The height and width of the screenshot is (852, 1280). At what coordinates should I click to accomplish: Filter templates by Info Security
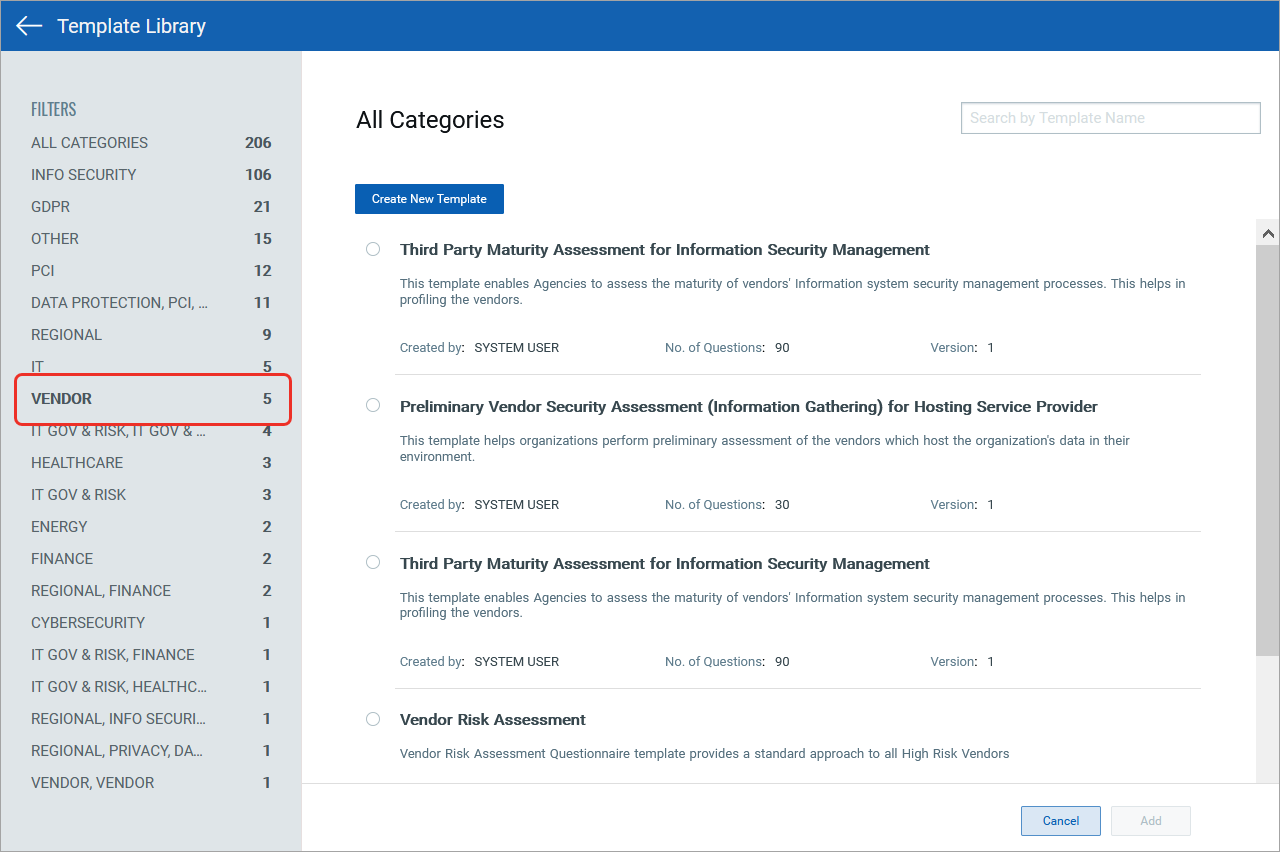[83, 175]
